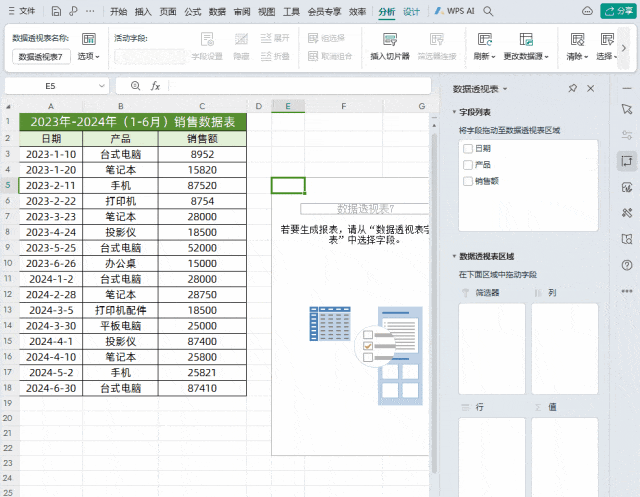Click the cloud sync icon
This screenshot has height=497, width=640.
click(x=587, y=11)
